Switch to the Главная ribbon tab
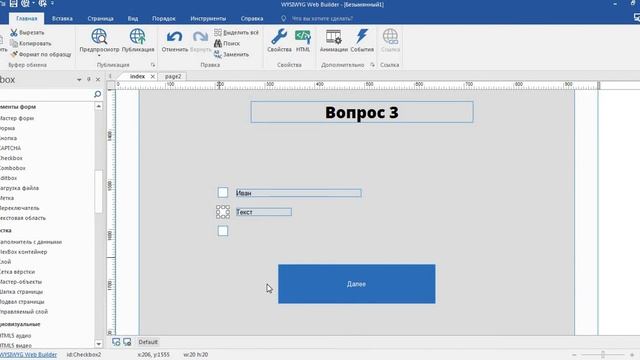 coord(27,18)
